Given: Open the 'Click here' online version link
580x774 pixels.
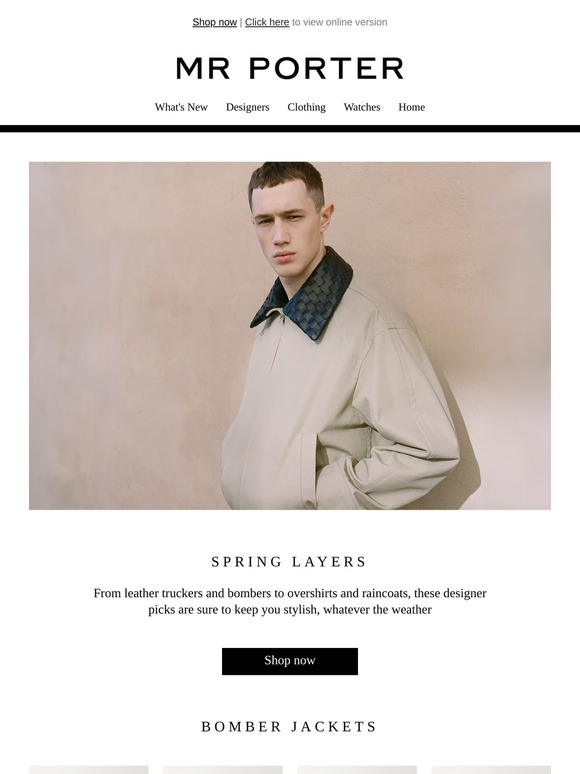Looking at the screenshot, I should [x=267, y=22].
